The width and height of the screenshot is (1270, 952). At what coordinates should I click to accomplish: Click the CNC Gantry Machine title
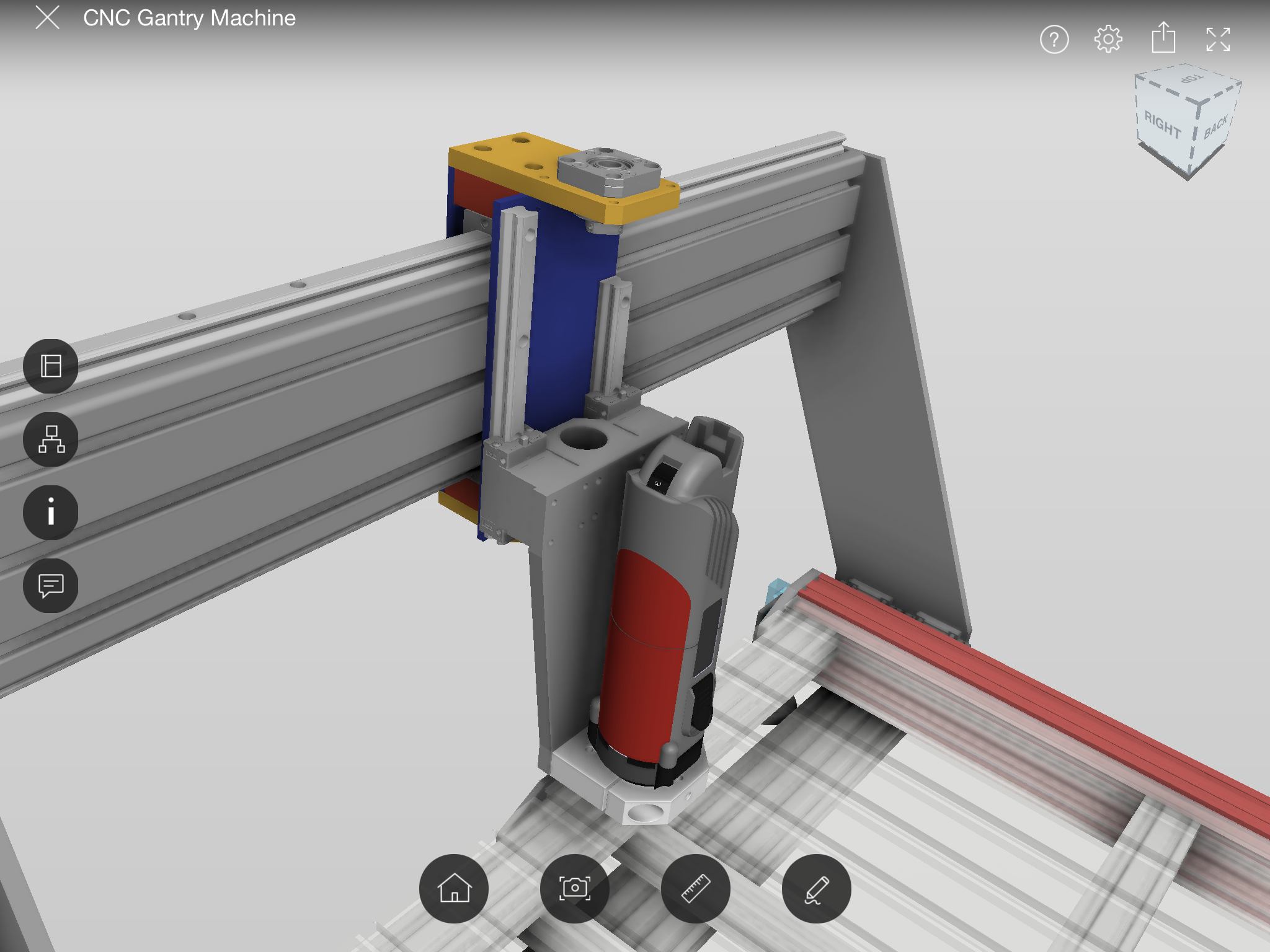[x=189, y=18]
